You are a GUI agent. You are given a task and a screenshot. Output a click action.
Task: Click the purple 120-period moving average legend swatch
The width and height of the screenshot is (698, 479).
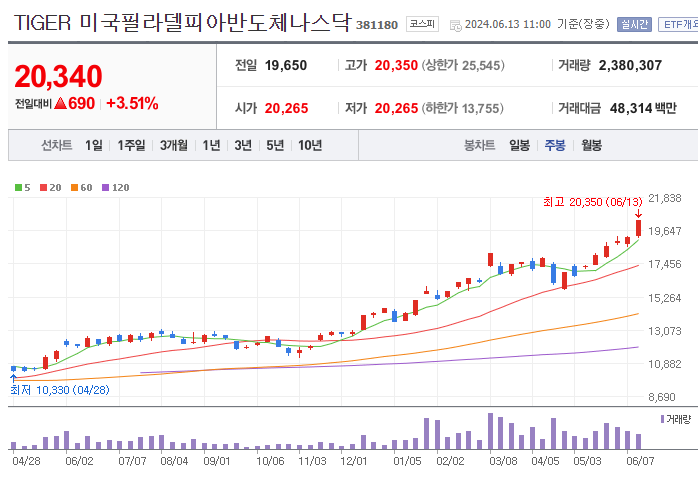click(106, 187)
